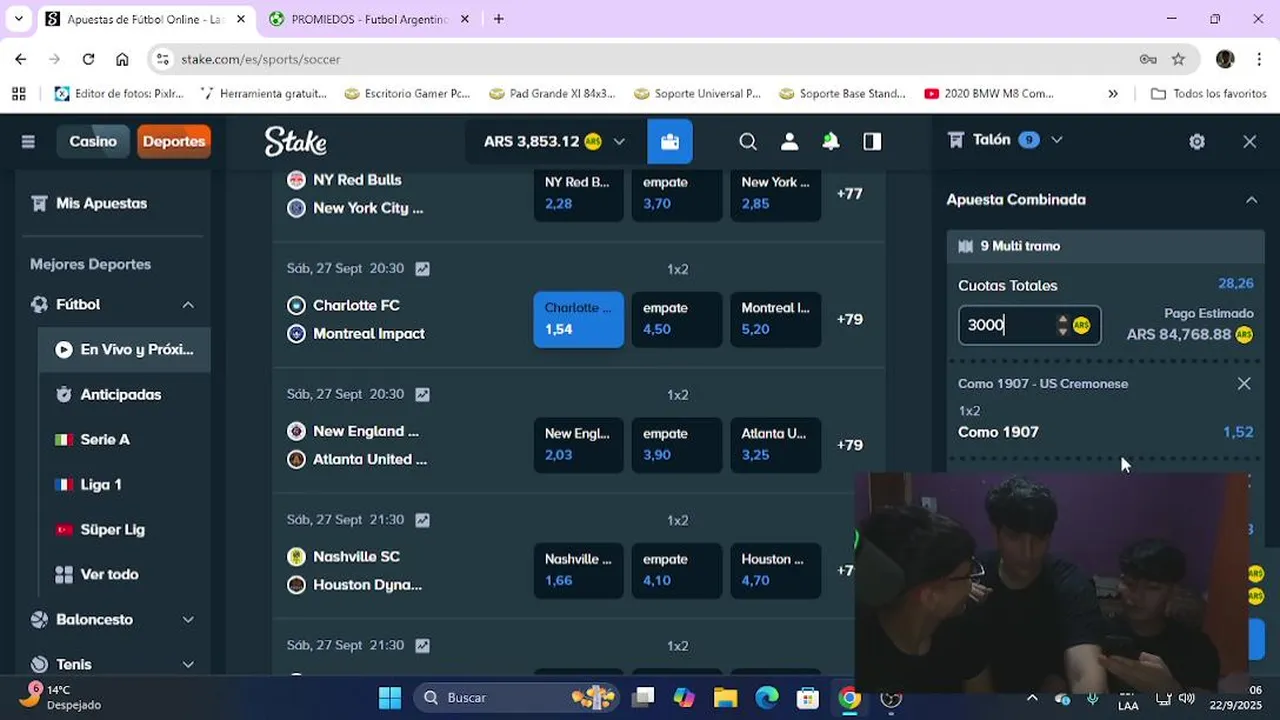Toggle the sidebar panel icon
Viewport: 1280px width, 720px height.
(873, 142)
